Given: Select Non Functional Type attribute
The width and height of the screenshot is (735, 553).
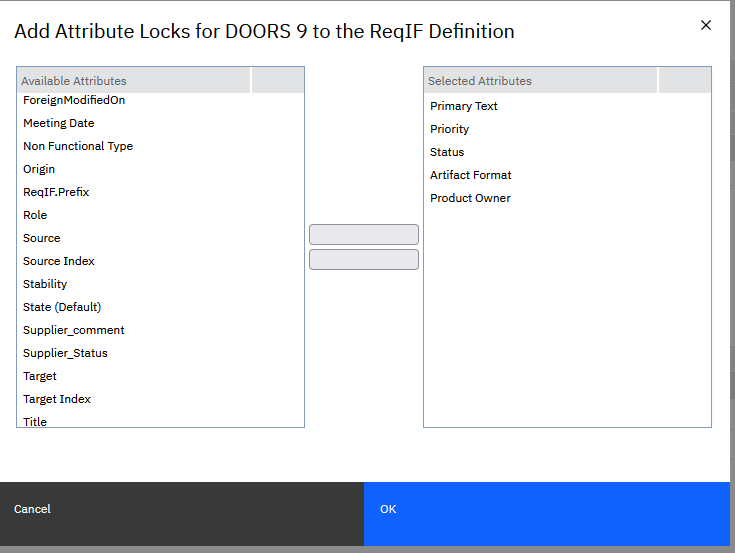Looking at the screenshot, I should 78,146.
